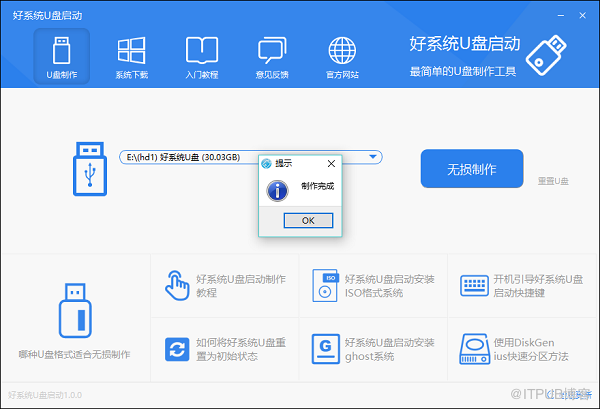Click the 好系统U盘启动1.0.0 version text
The width and height of the screenshot is (600, 409).
tap(45, 395)
